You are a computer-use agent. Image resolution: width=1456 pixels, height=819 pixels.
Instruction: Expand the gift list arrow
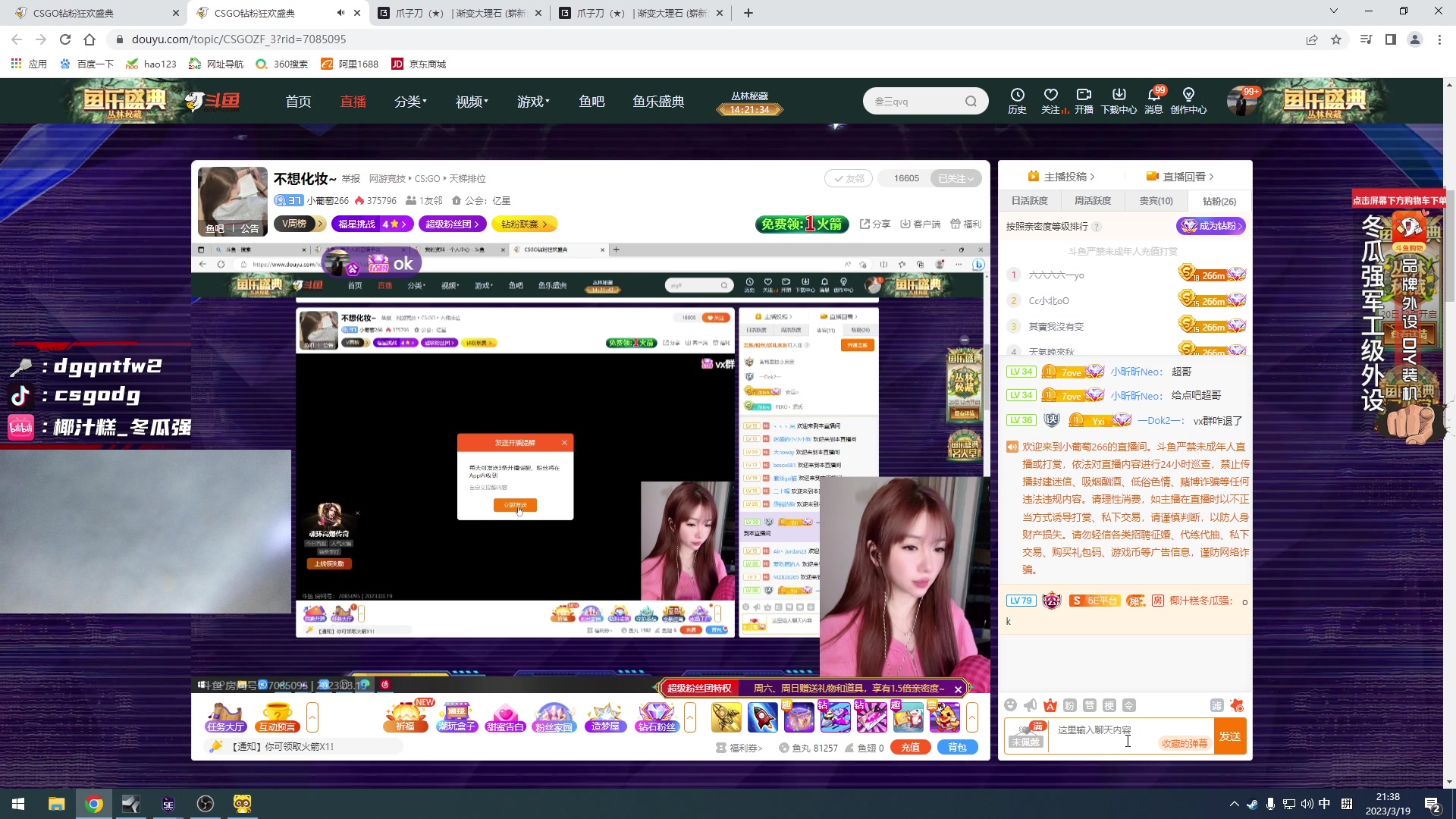971,717
